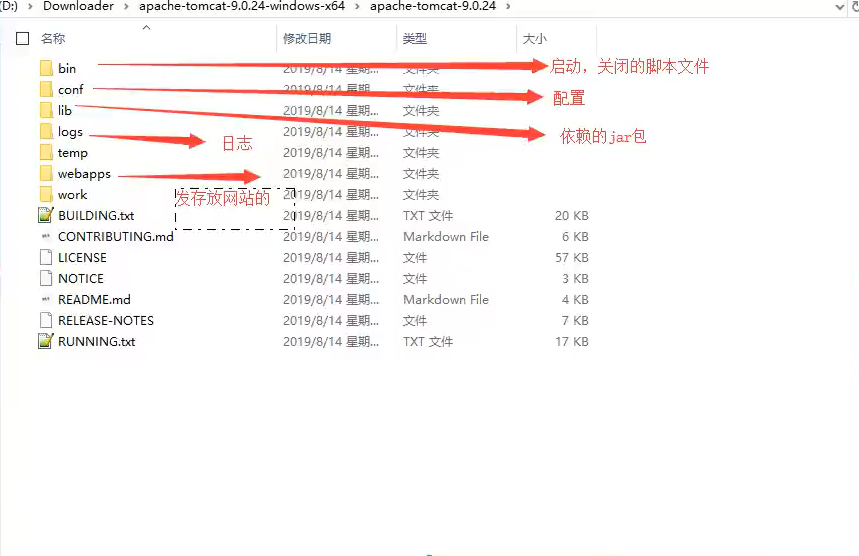This screenshot has height=556, width=859.
Task: Select the work folder icon
Action: point(46,194)
